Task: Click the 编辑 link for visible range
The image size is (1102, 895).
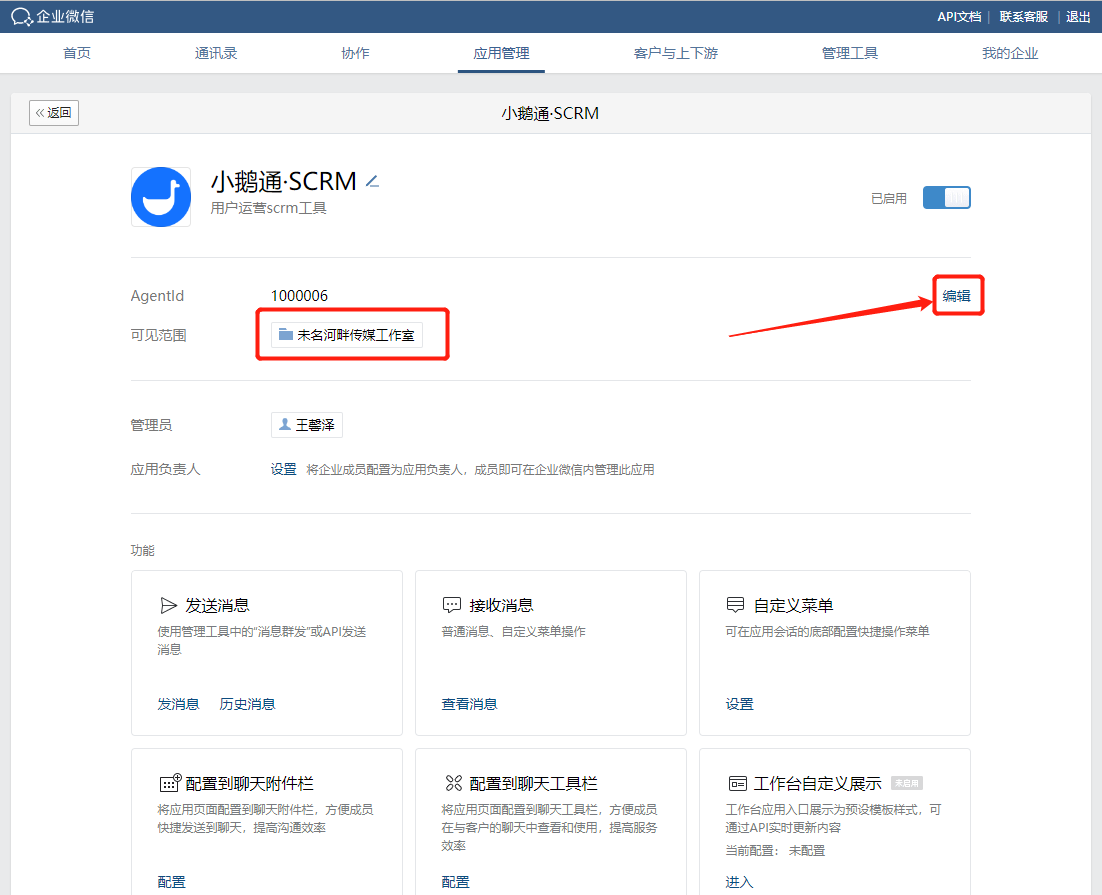Action: [x=957, y=296]
